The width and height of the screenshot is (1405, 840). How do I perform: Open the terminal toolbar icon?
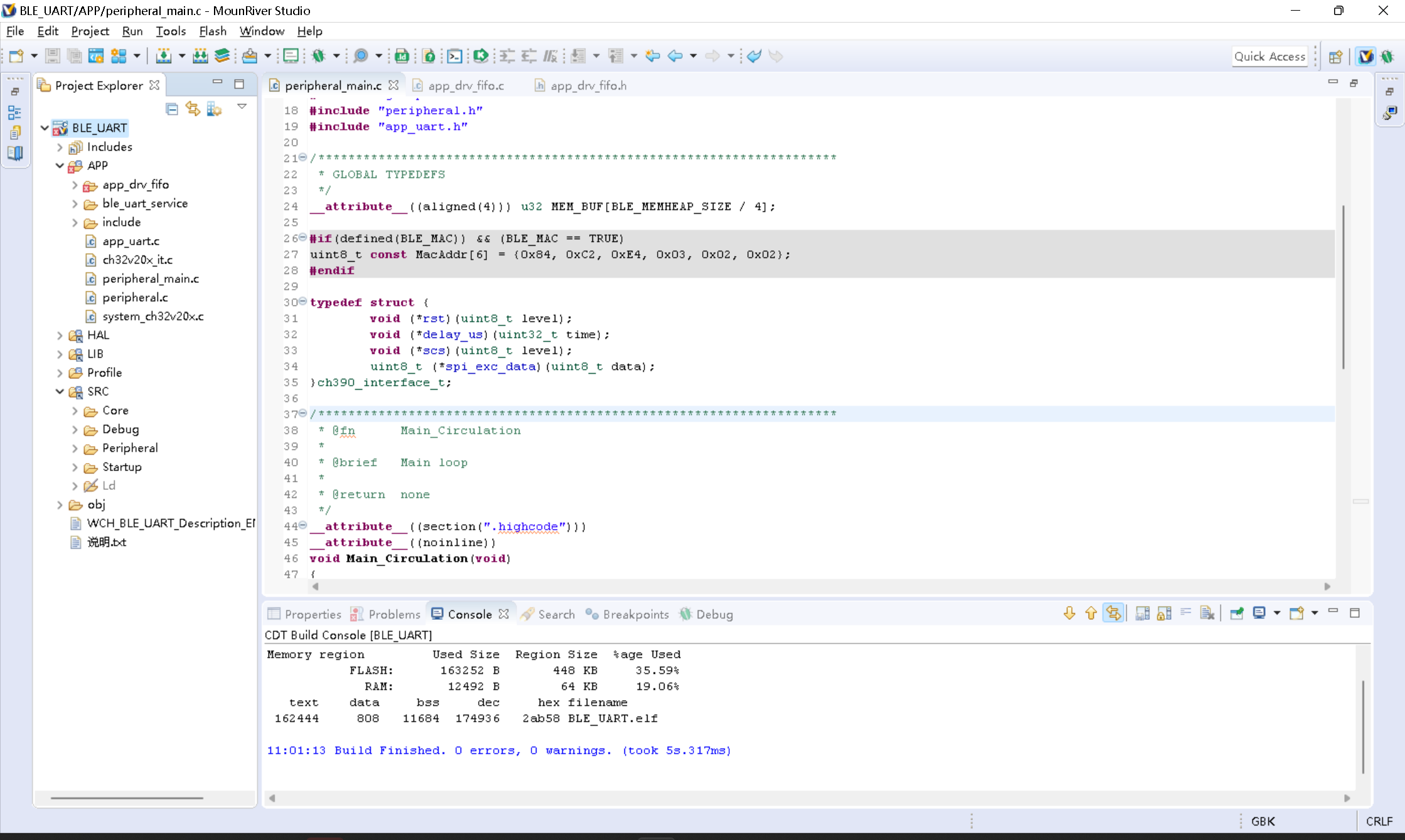click(x=454, y=56)
